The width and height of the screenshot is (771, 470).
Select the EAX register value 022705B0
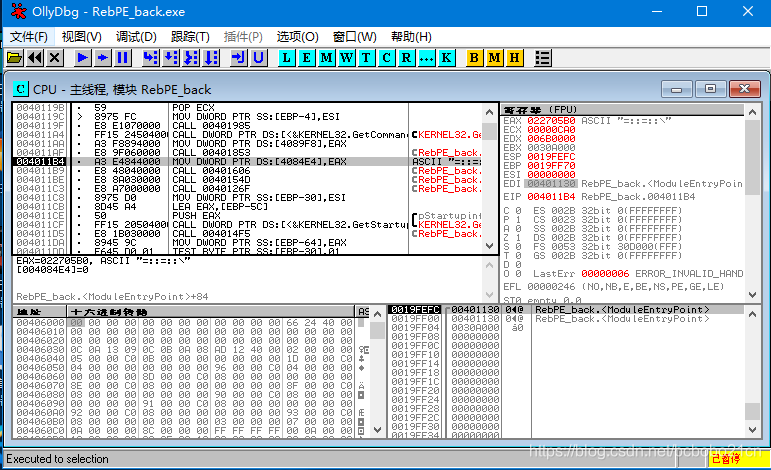click(x=551, y=121)
